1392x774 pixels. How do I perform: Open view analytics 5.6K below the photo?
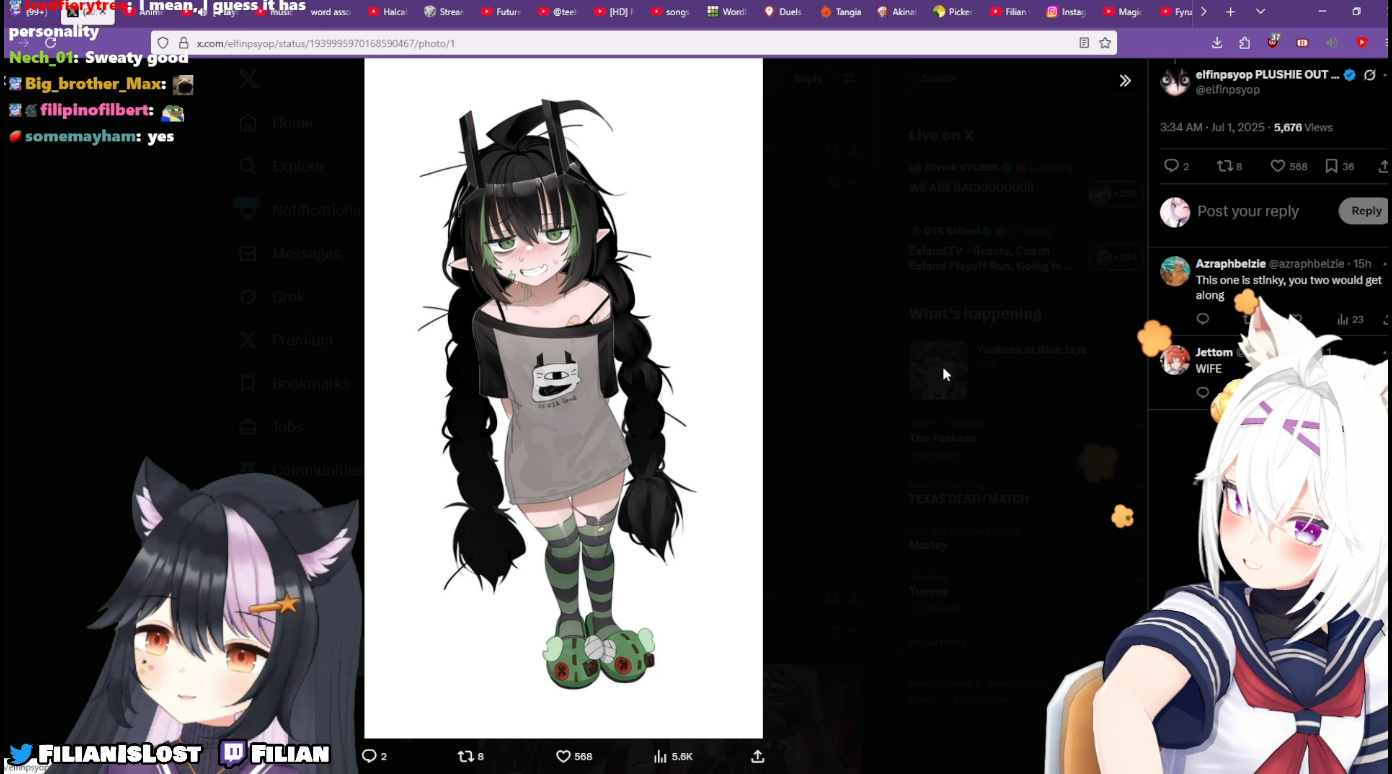(x=673, y=756)
